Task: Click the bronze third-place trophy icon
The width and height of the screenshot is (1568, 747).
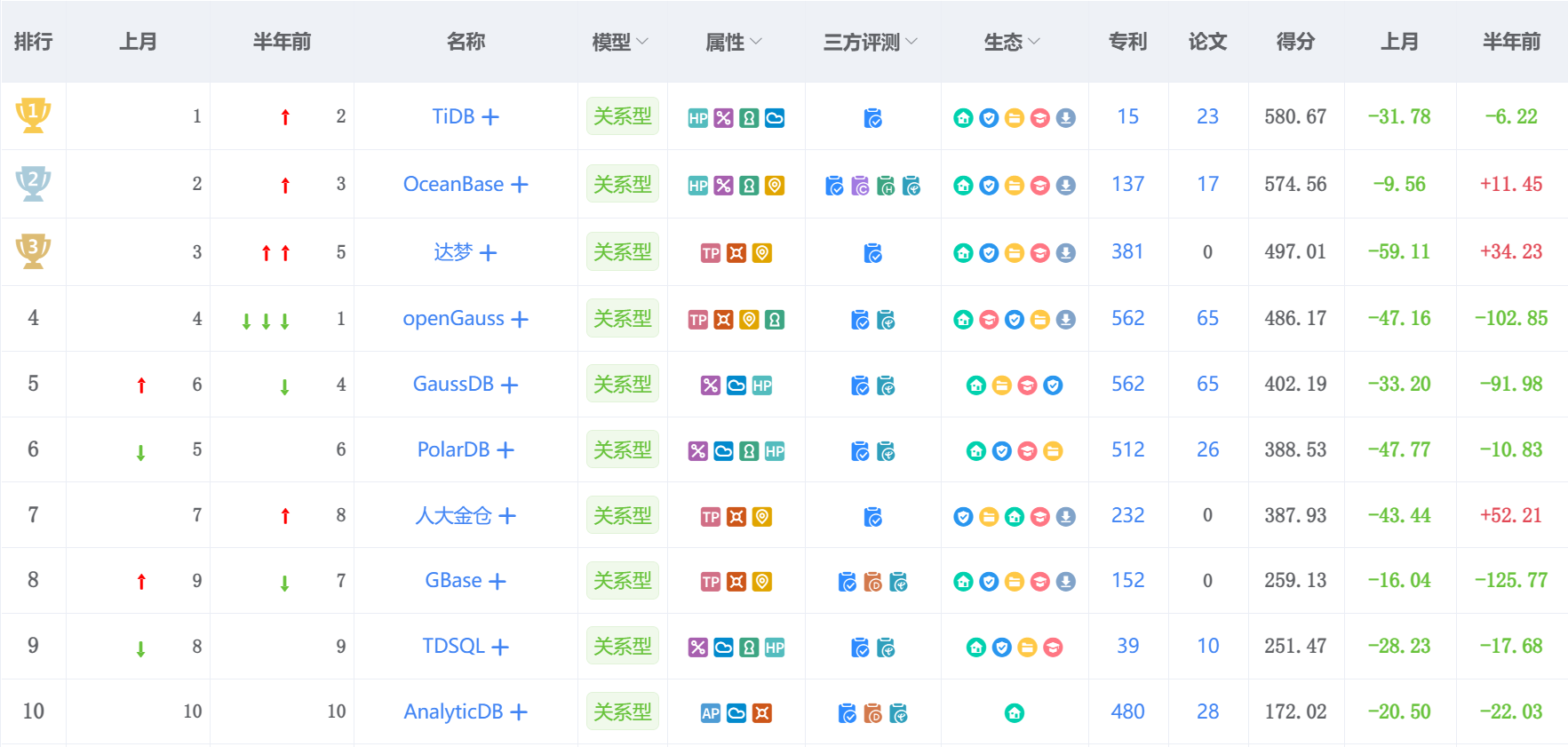Action: tap(33, 251)
